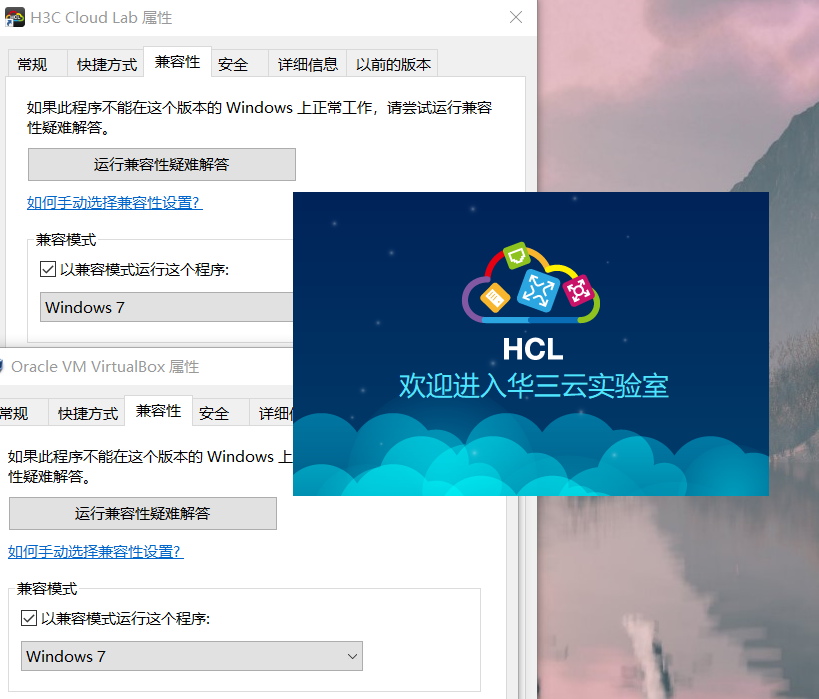819x699 pixels.
Task: Run compatibility troubleshooter in VirtualBox properties window
Action: pos(143,514)
